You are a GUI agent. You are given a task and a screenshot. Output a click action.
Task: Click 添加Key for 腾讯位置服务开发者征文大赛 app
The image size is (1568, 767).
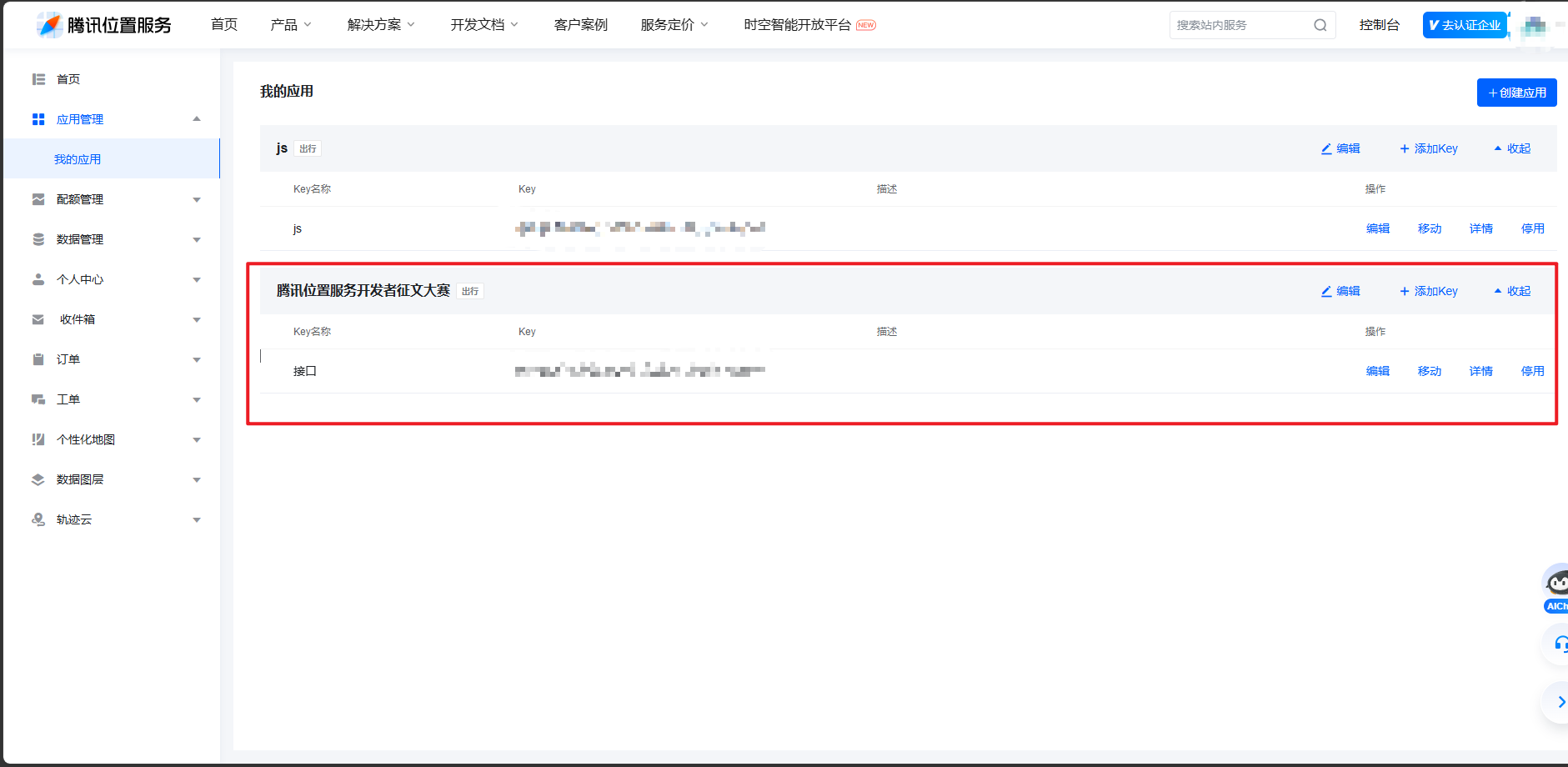(1429, 291)
